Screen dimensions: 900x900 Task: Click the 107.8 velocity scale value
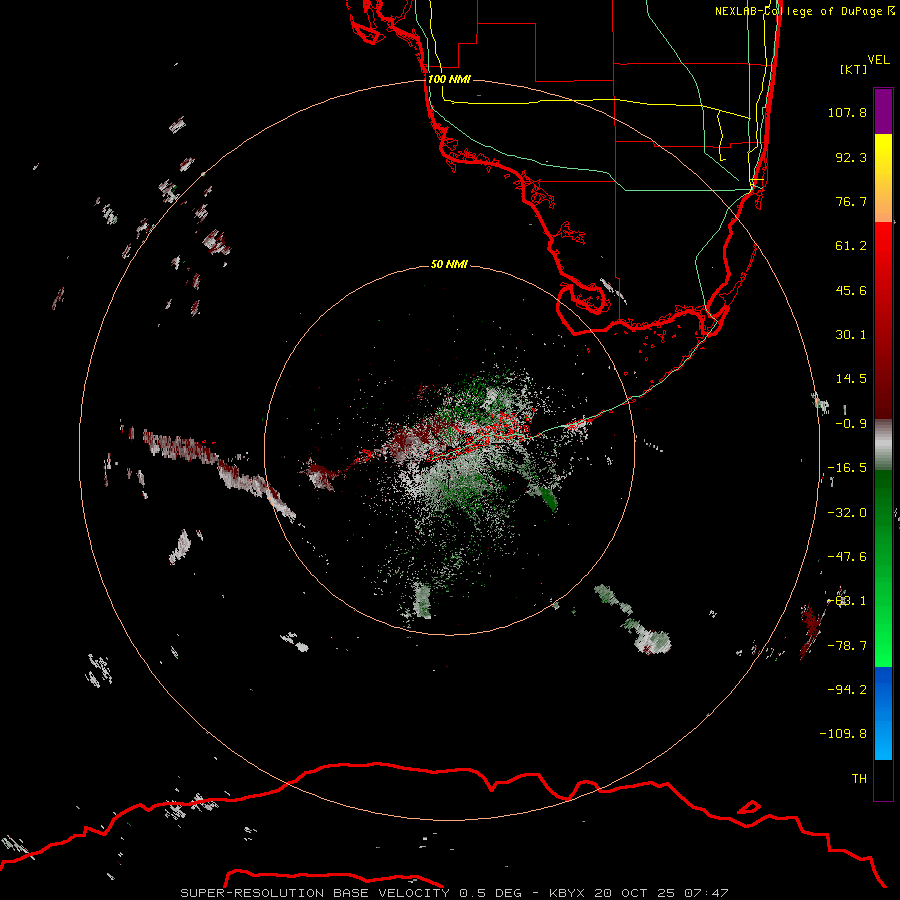coord(847,112)
